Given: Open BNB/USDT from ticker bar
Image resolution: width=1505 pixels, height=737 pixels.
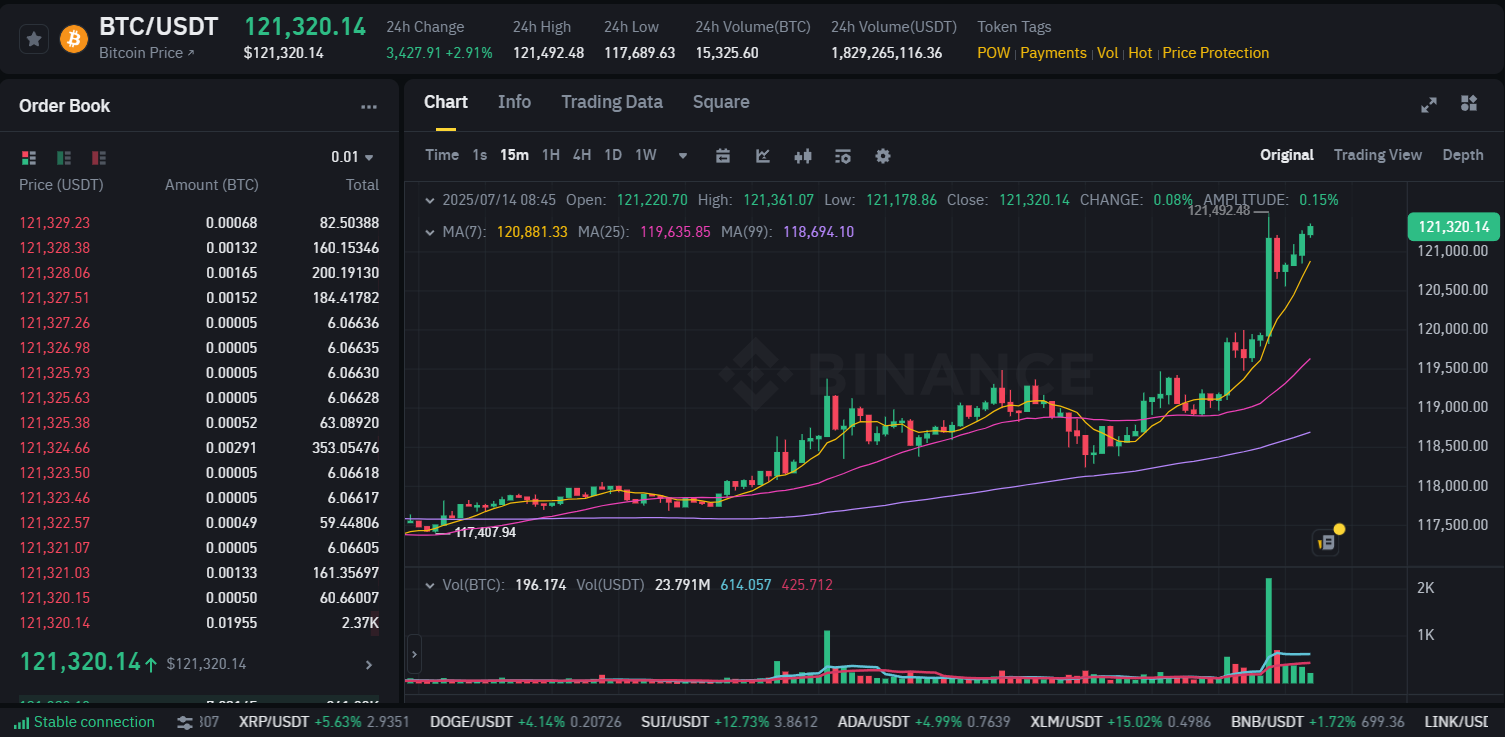Looking at the screenshot, I should [1320, 722].
